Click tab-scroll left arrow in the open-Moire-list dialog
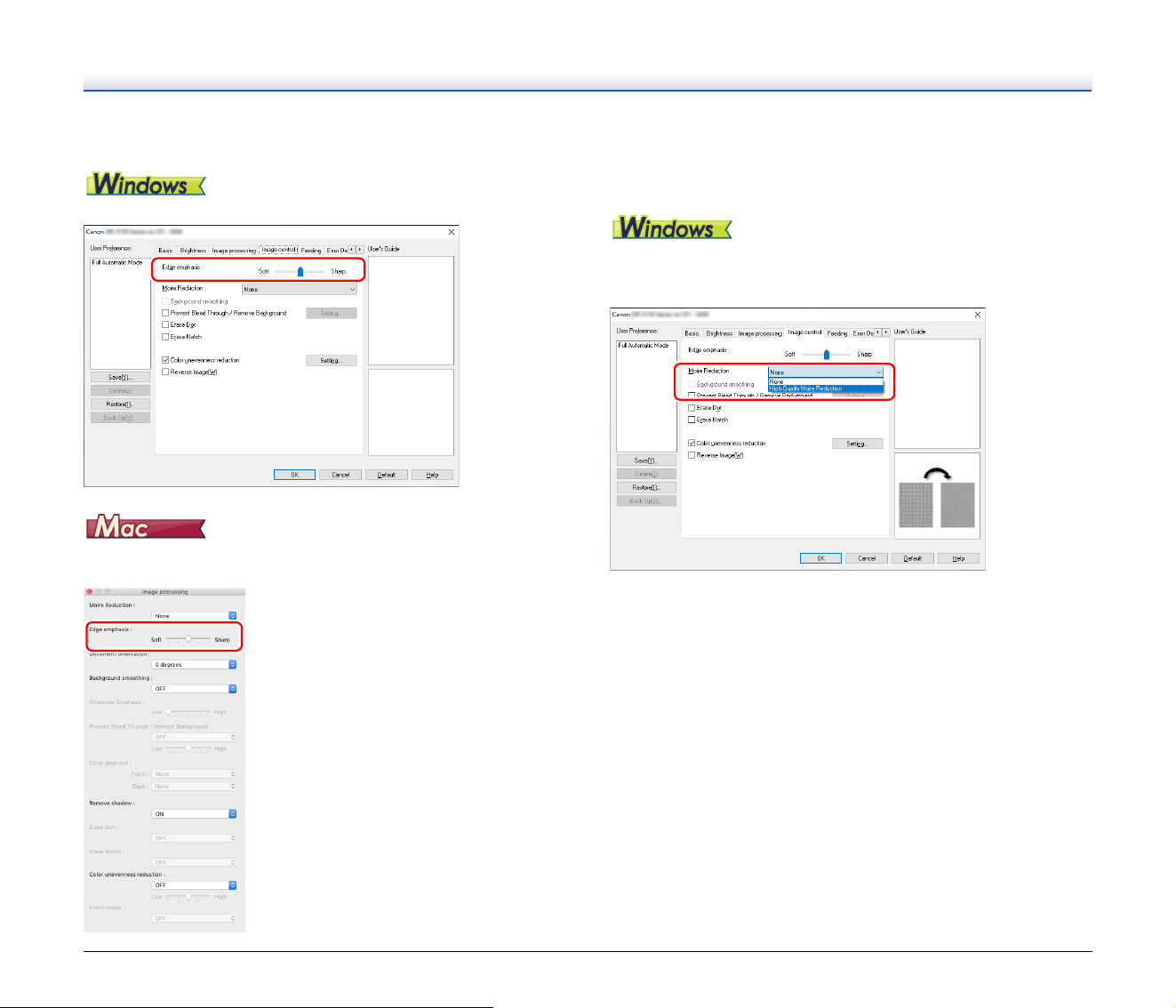1176x1008 pixels. [878, 332]
